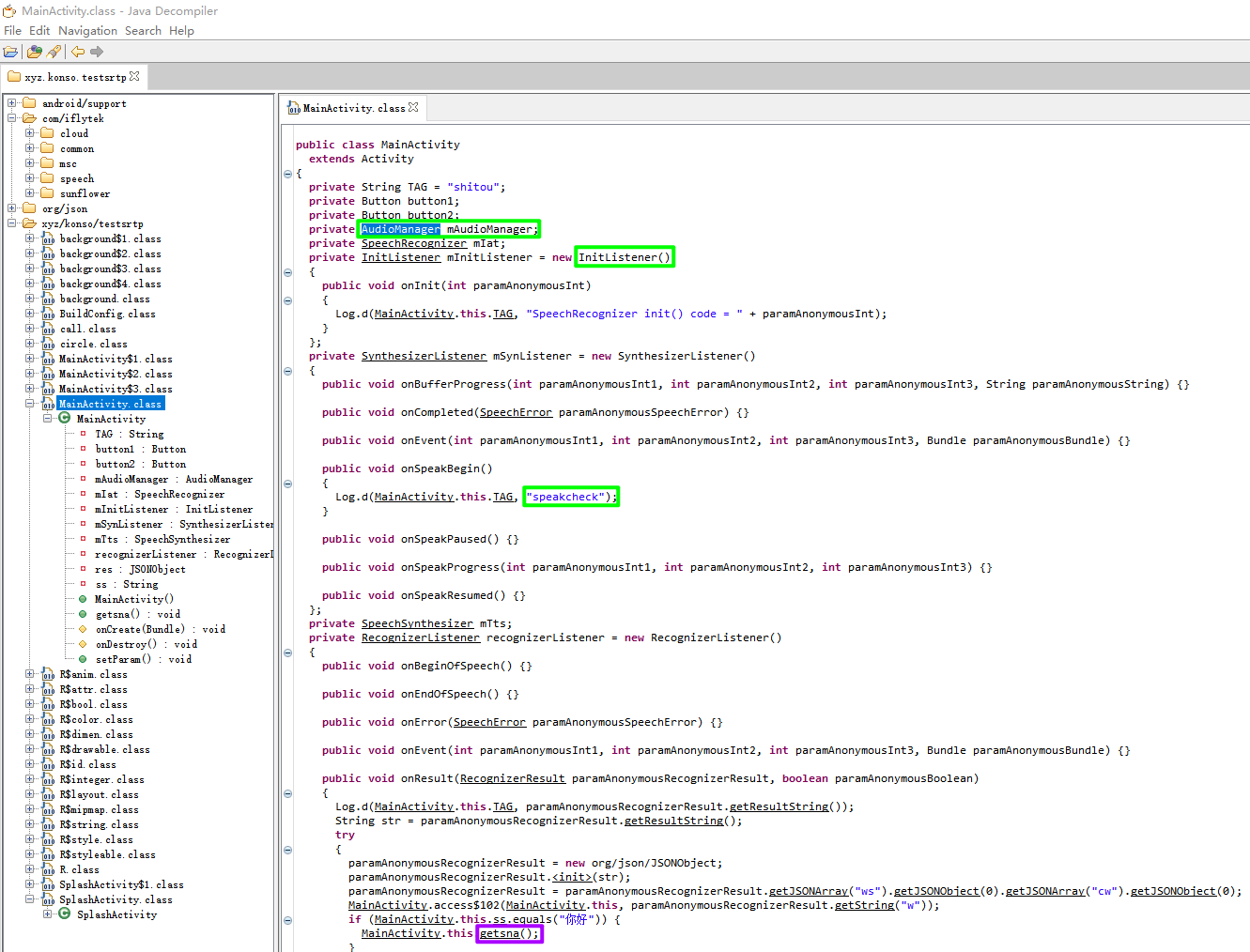Click the "shitou" string literal
This screenshot has height=952, width=1250.
pyautogui.click(x=473, y=187)
